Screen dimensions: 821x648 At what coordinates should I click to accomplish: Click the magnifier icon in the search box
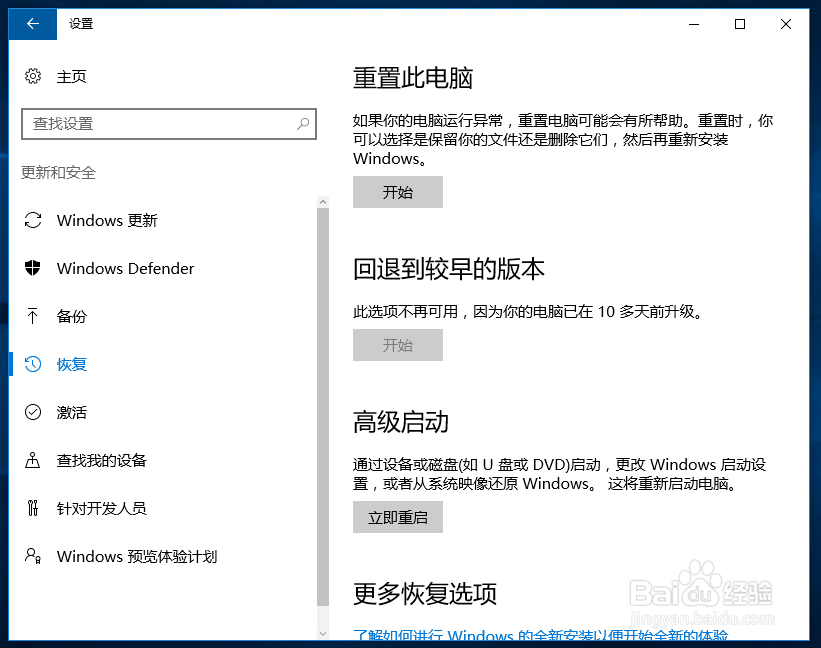click(302, 123)
